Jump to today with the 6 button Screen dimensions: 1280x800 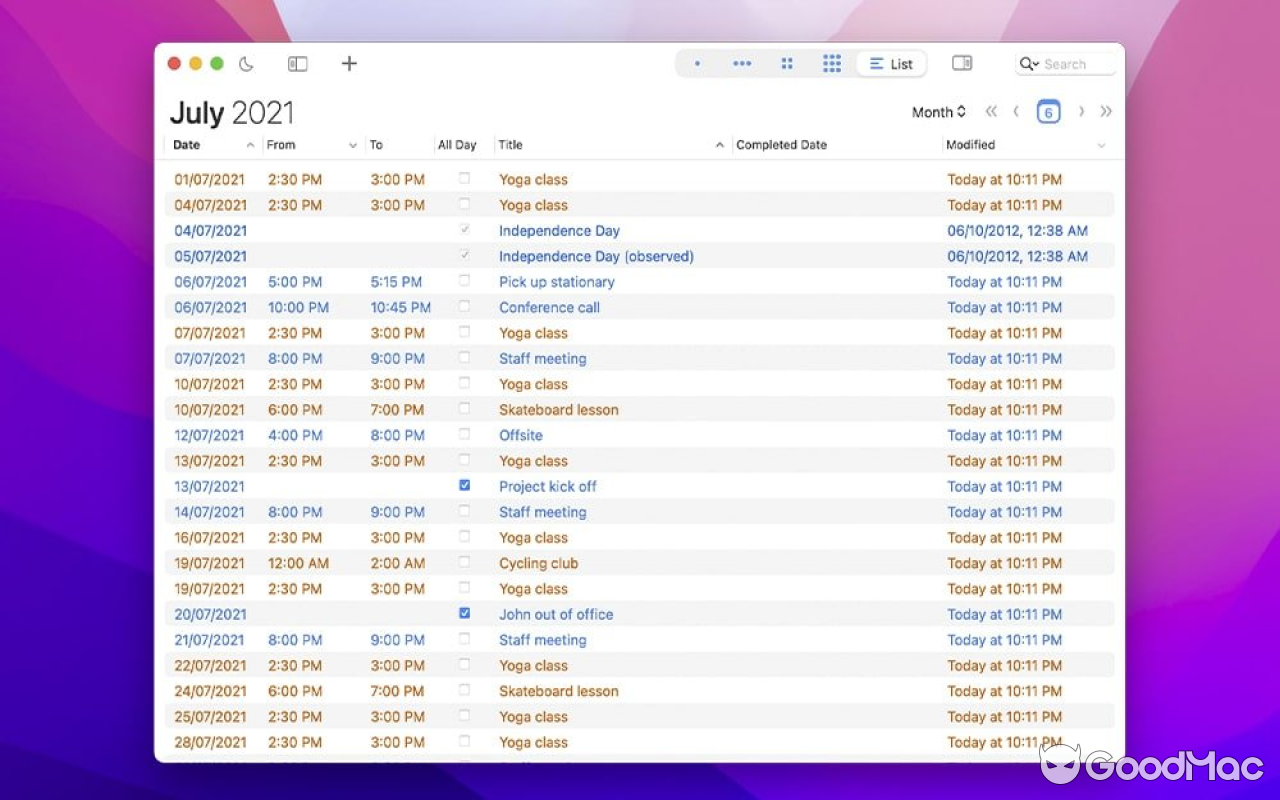click(1048, 112)
